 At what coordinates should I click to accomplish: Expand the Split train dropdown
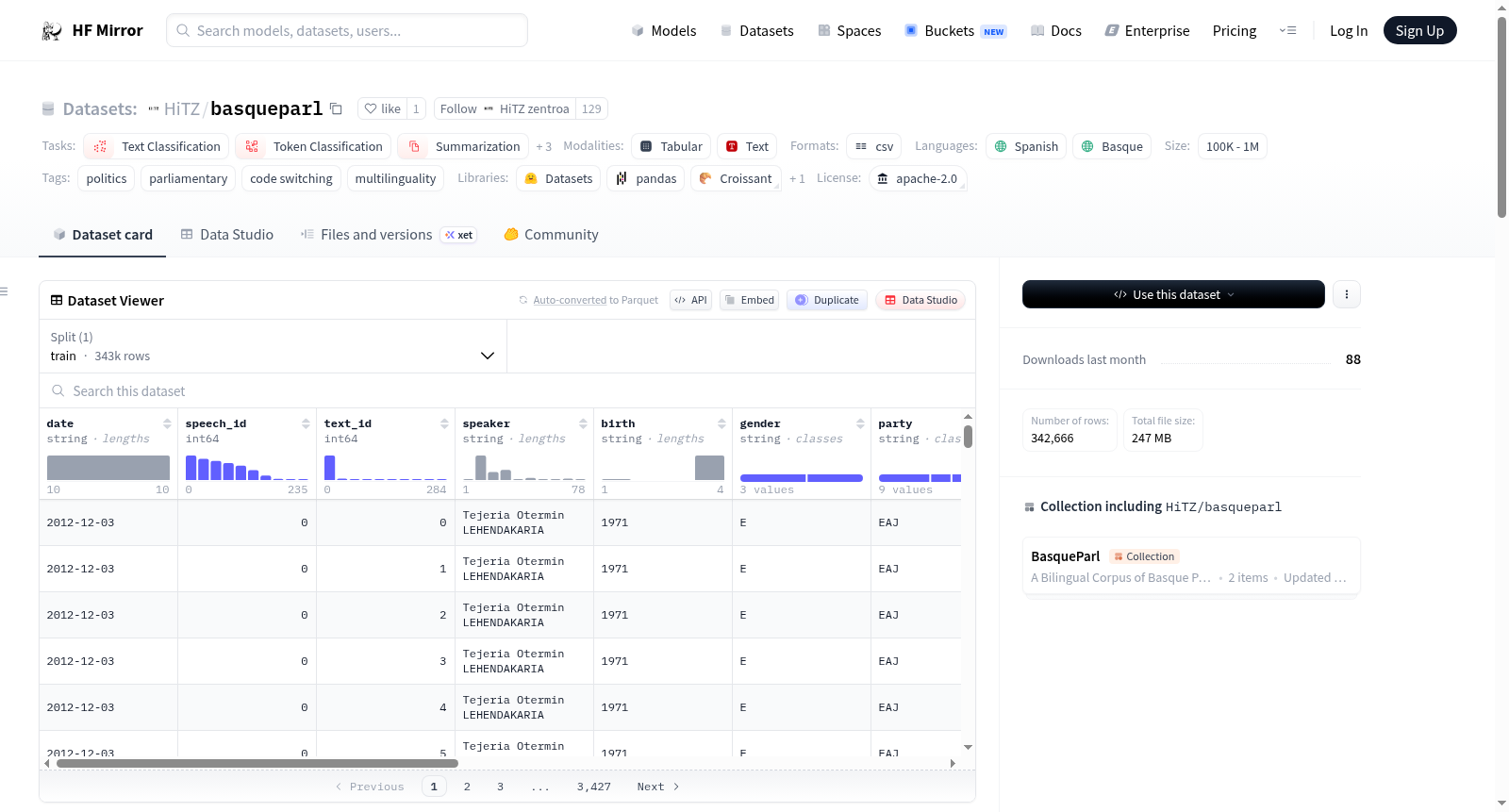[273, 346]
